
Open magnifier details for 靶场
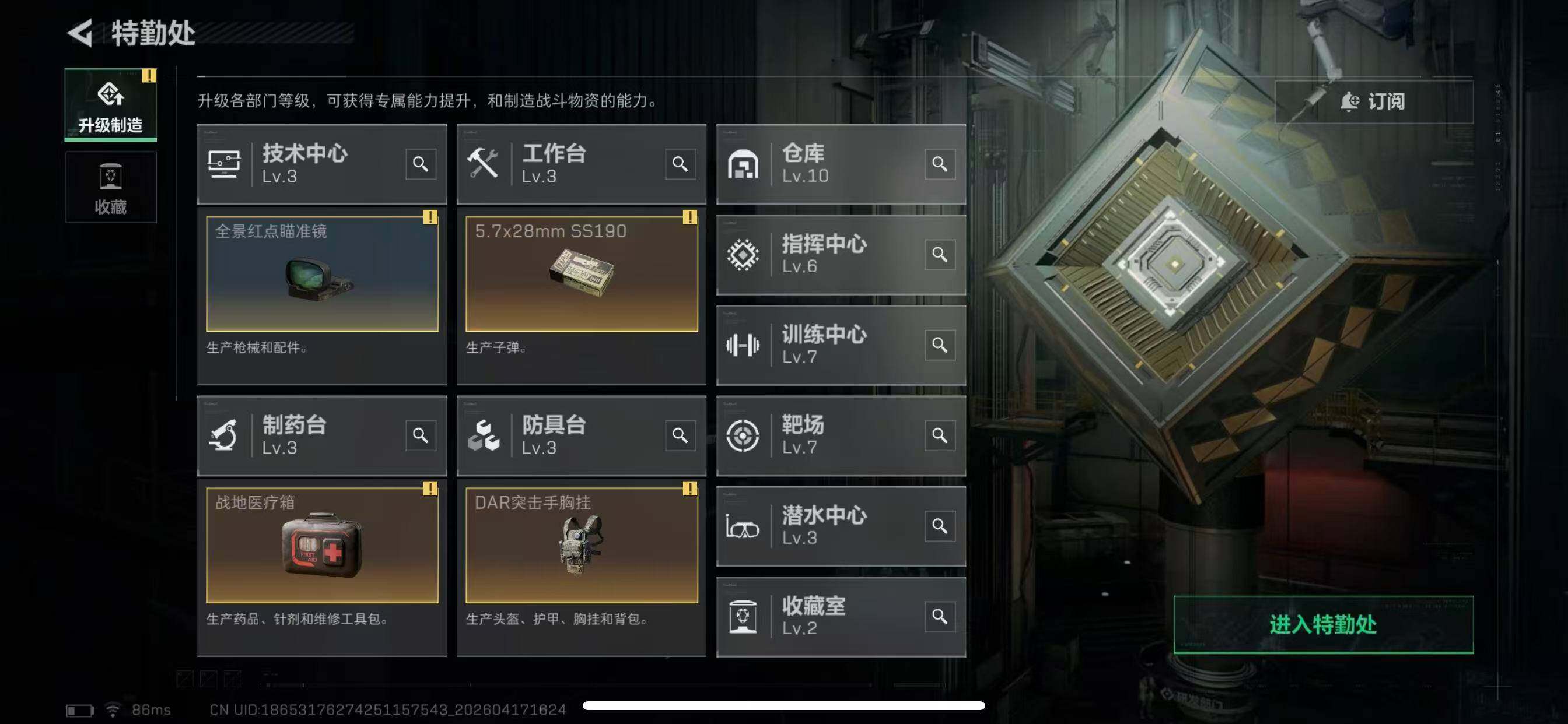(x=940, y=435)
